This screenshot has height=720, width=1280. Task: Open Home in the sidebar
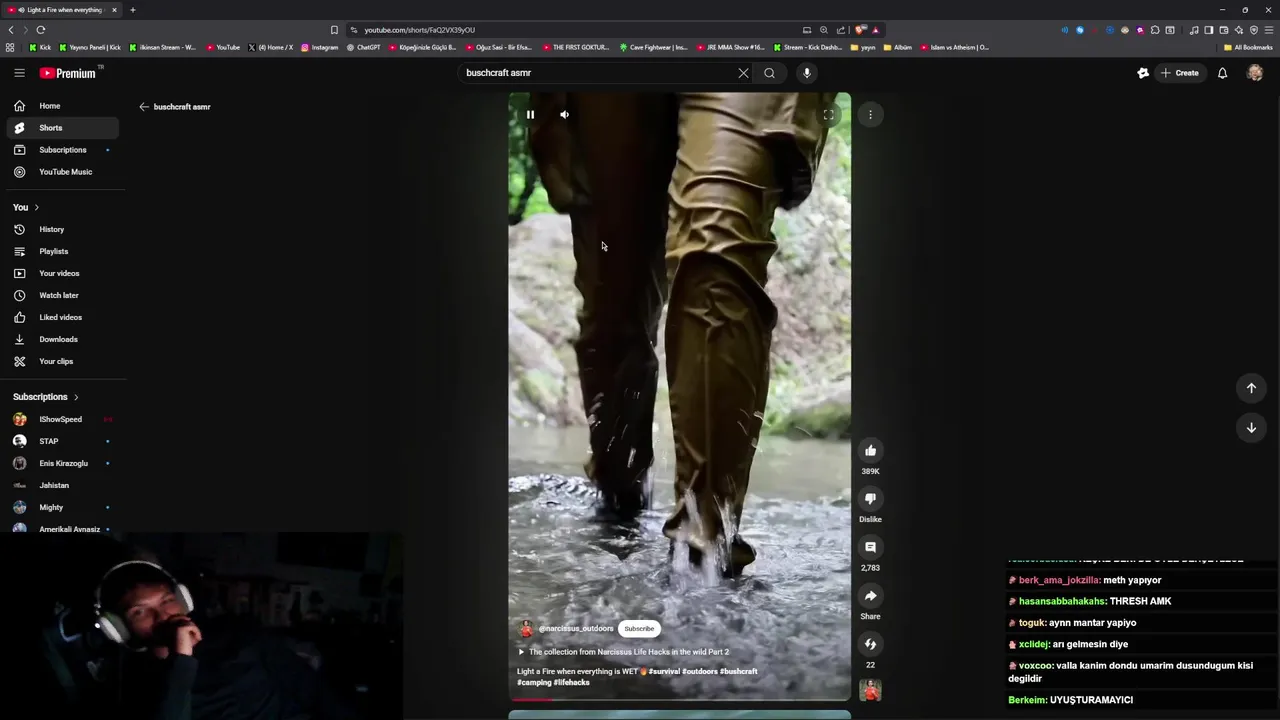[62, 106]
